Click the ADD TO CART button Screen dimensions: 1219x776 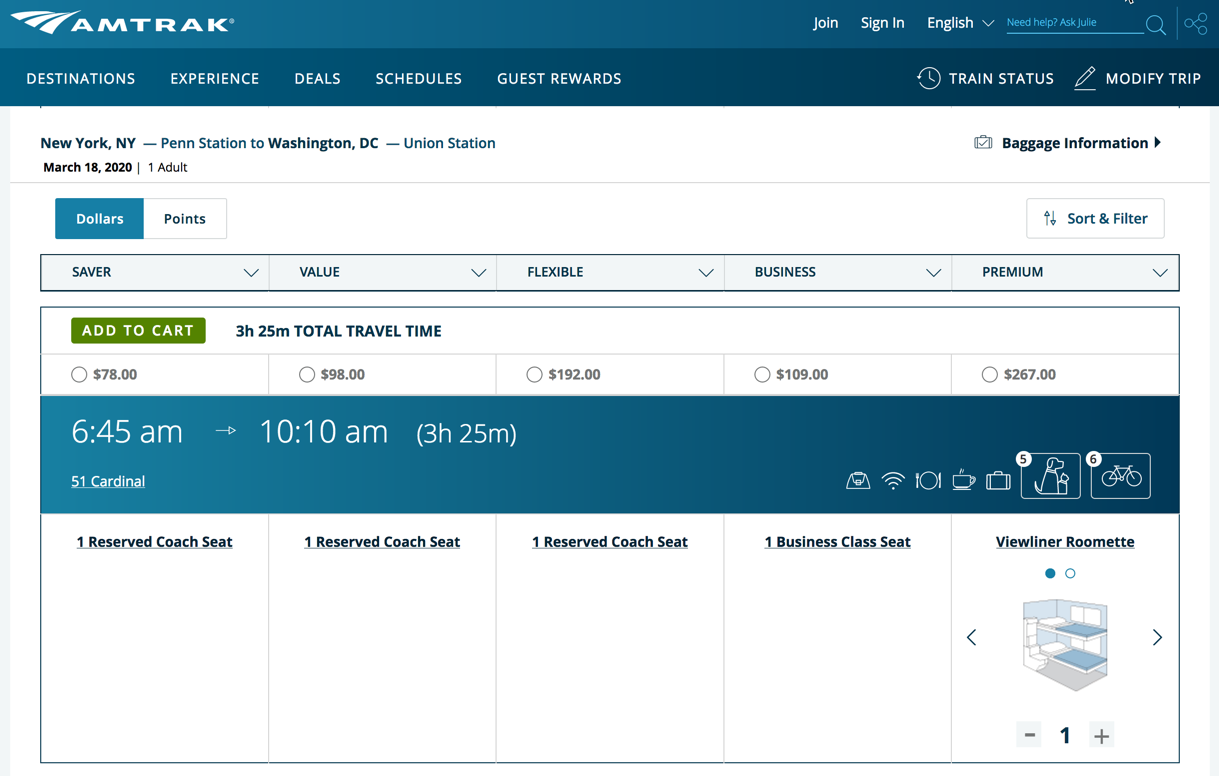[x=138, y=330]
